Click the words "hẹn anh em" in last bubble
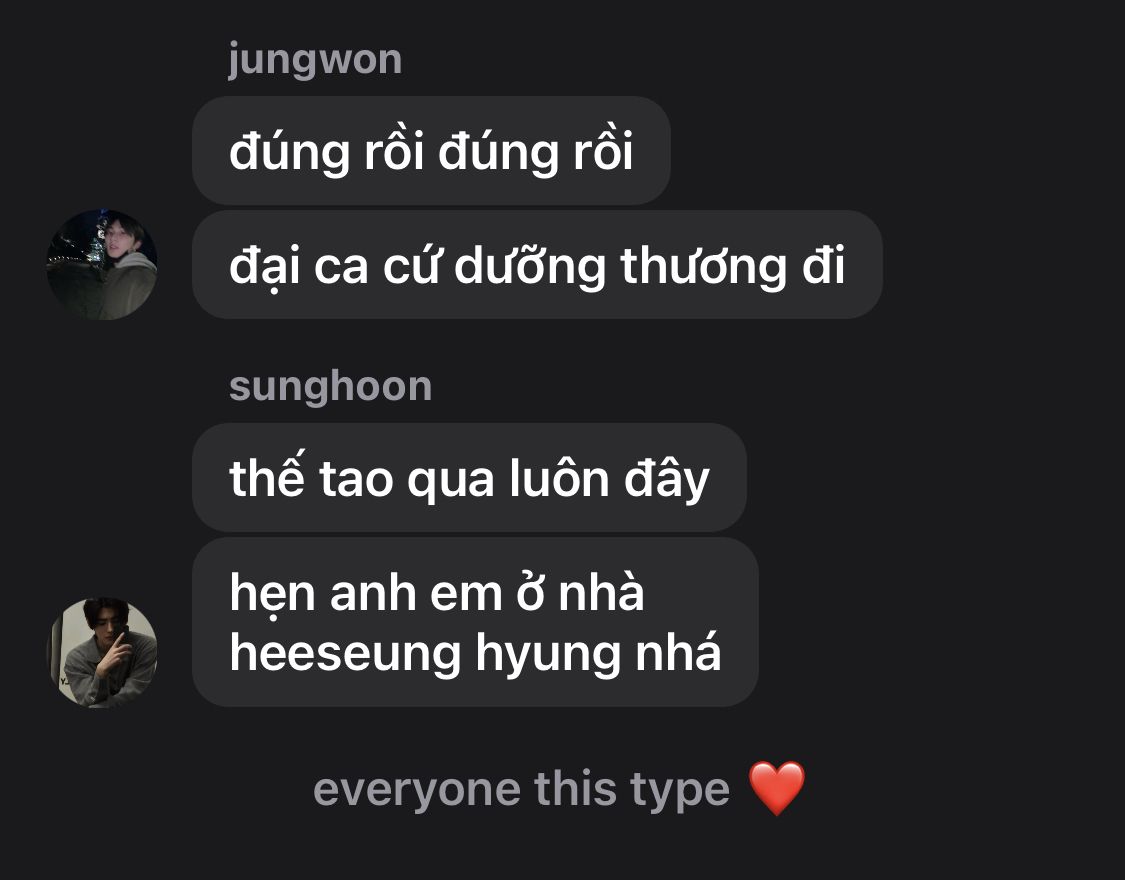 click(x=366, y=595)
